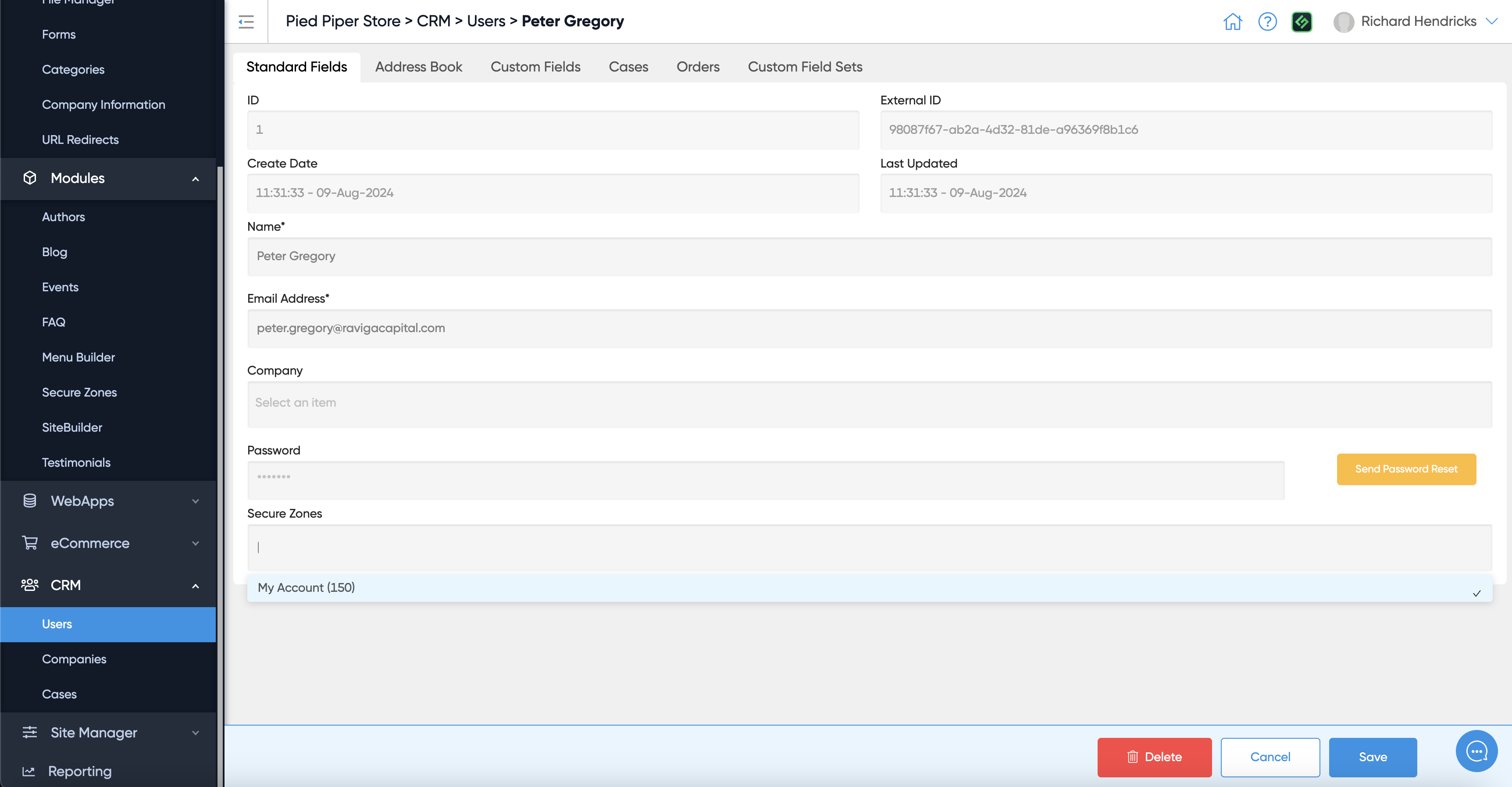Open the Company select dropdown
Viewport: 1512px width, 787px height.
(869, 404)
